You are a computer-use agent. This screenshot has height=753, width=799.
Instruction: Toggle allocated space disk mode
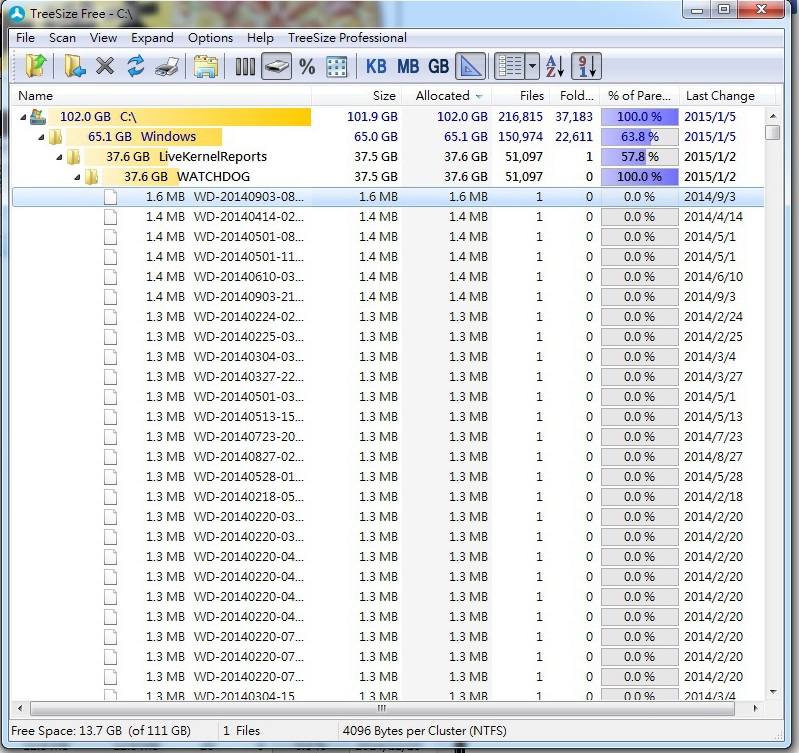pos(276,67)
